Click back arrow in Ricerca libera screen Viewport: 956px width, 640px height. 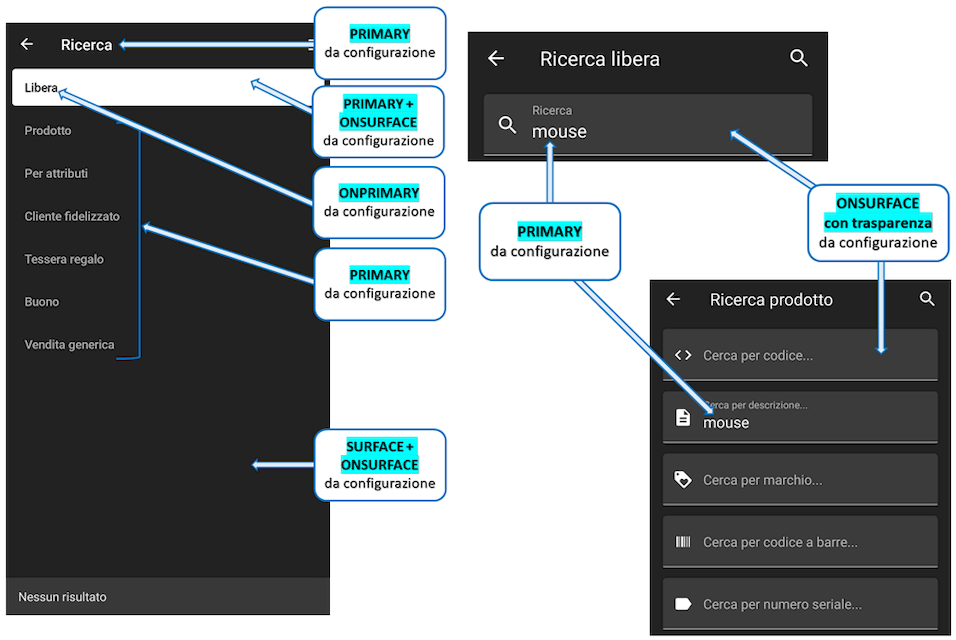click(496, 59)
